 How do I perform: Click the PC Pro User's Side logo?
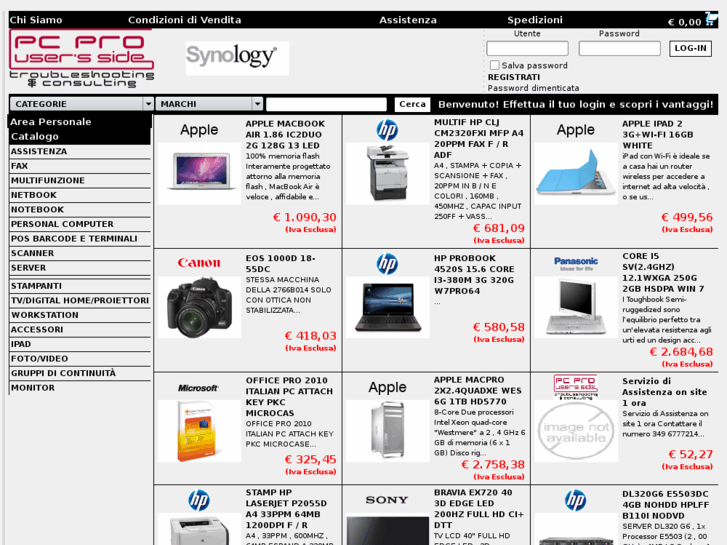(x=82, y=58)
